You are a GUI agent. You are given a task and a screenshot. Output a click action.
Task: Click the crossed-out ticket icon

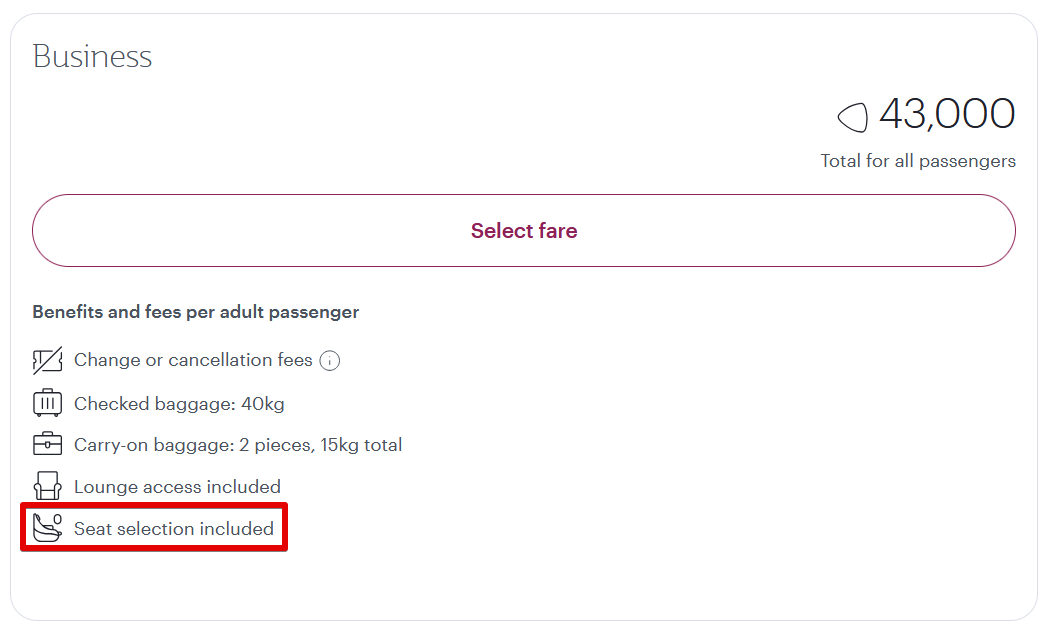coord(47,361)
